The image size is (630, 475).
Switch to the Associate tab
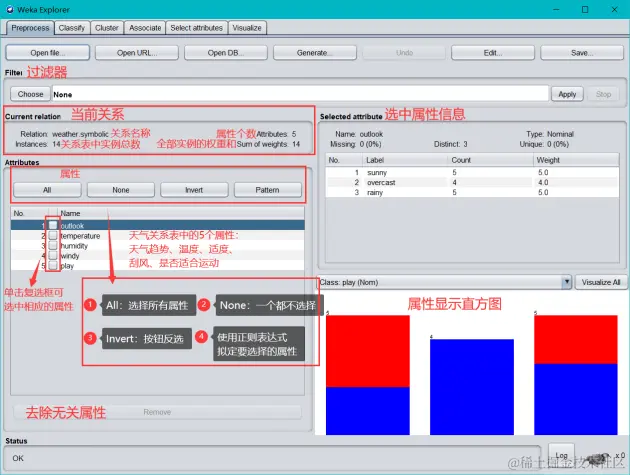pos(145,28)
